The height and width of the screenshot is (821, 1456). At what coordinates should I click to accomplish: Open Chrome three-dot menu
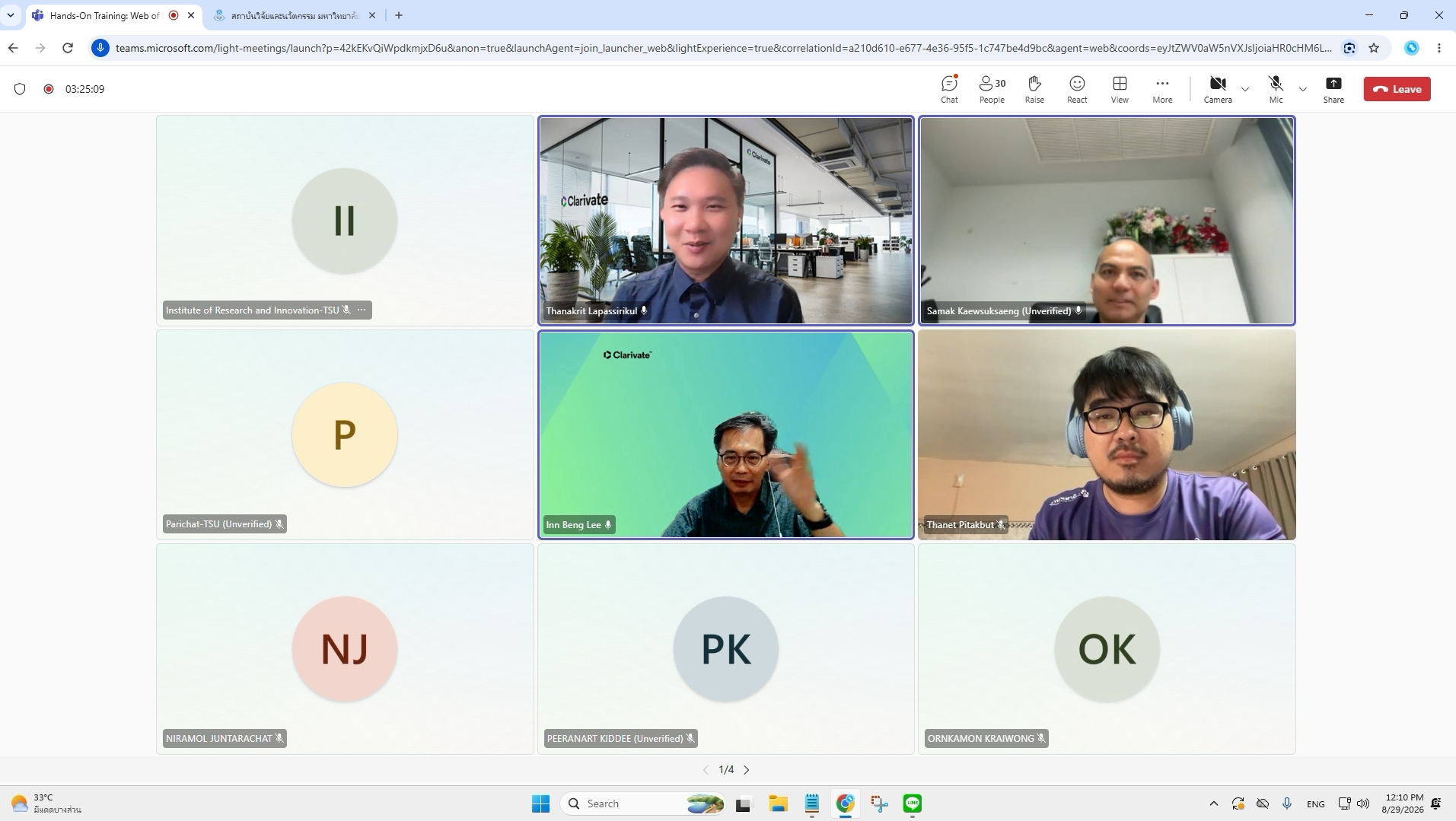(1439, 48)
